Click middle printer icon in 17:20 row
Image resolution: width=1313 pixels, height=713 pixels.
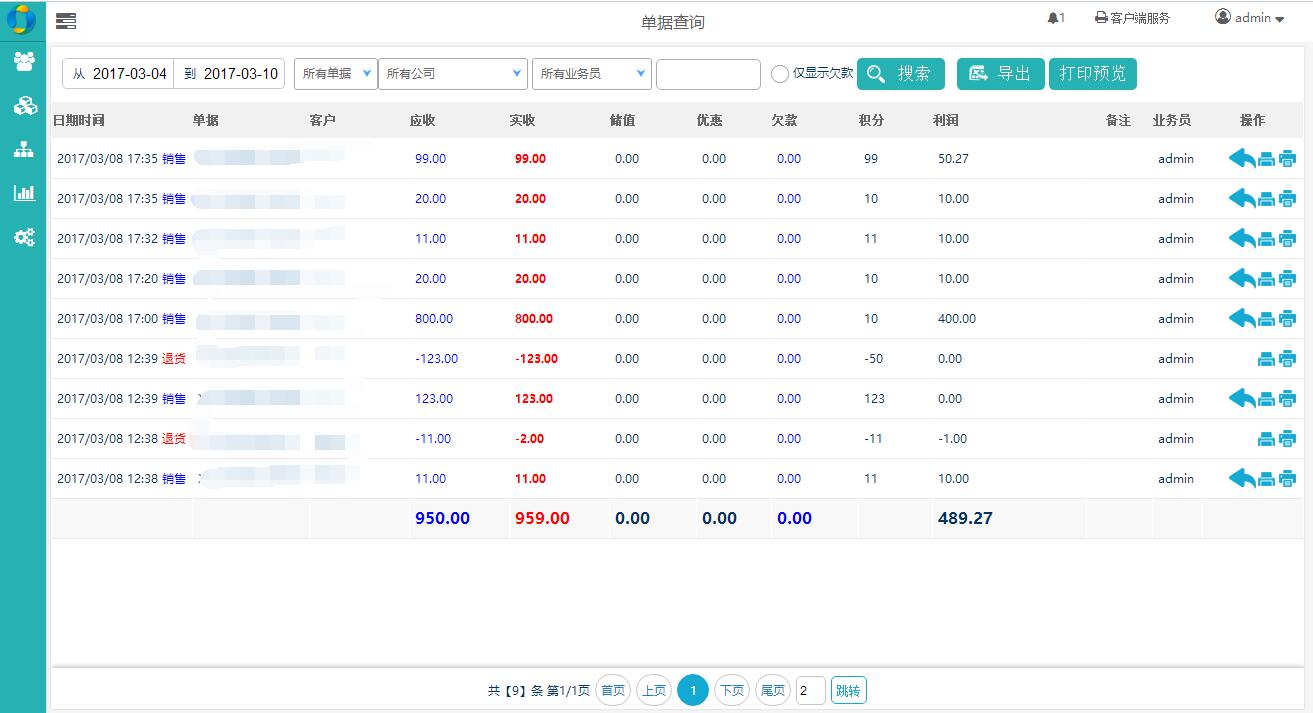pos(1266,279)
